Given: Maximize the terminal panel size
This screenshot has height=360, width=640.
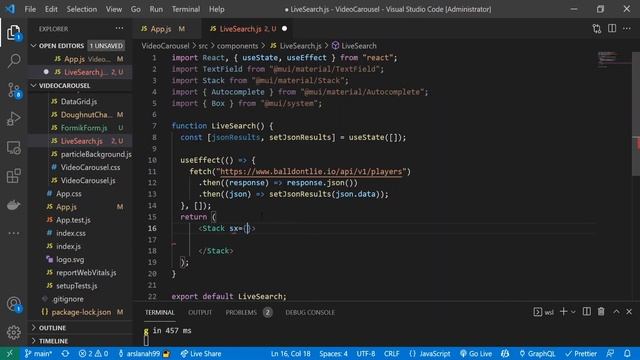Looking at the screenshot, I should [x=616, y=312].
